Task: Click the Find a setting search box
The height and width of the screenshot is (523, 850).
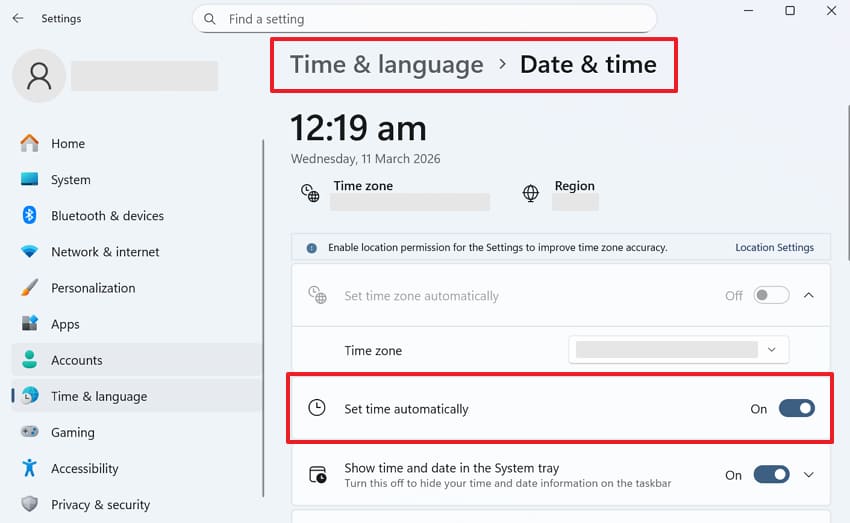Action: pos(424,19)
